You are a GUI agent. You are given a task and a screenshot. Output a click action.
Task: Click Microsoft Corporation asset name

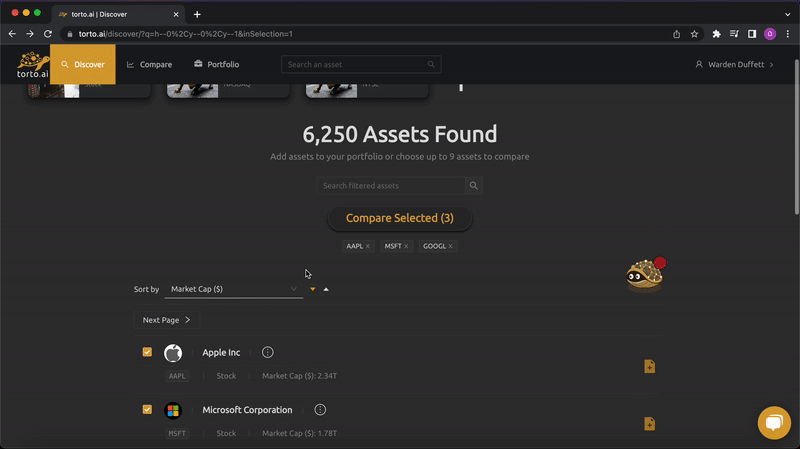click(x=247, y=410)
